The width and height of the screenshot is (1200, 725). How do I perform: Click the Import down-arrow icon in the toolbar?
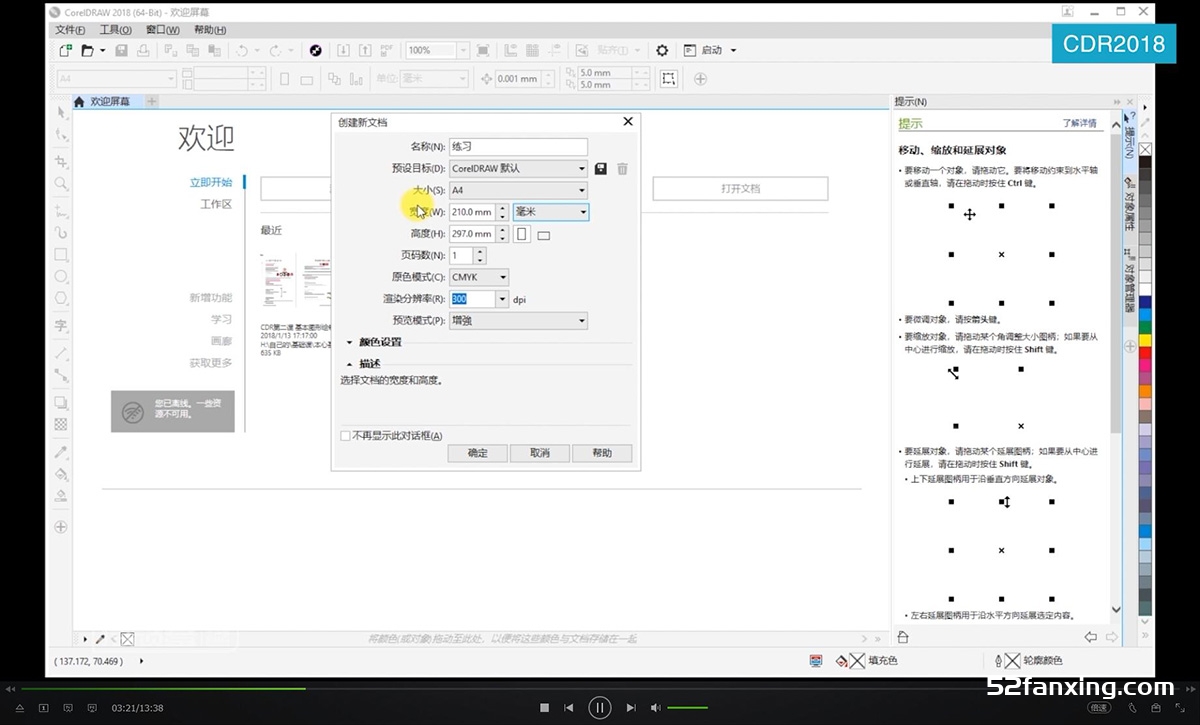pos(343,50)
